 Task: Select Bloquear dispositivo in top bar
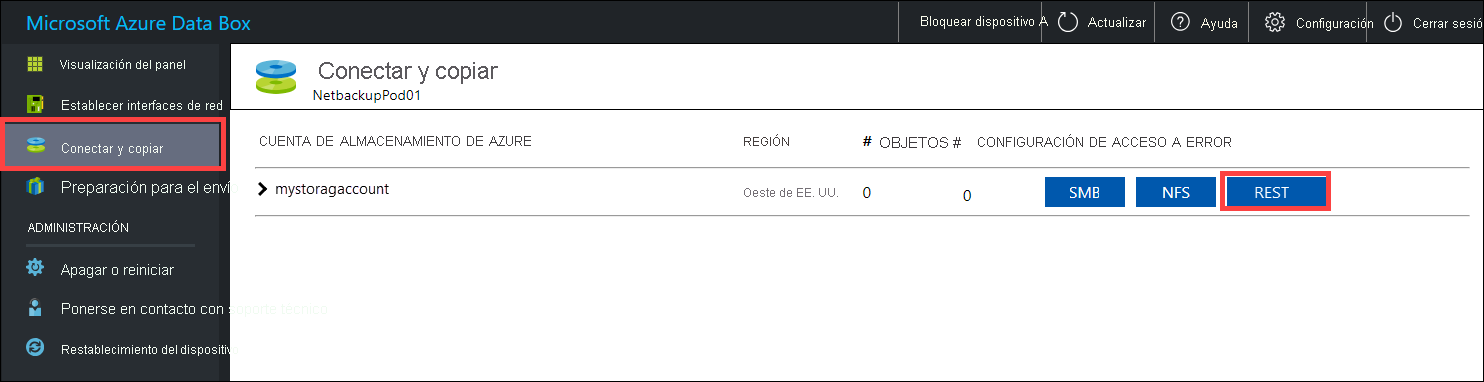click(x=983, y=21)
